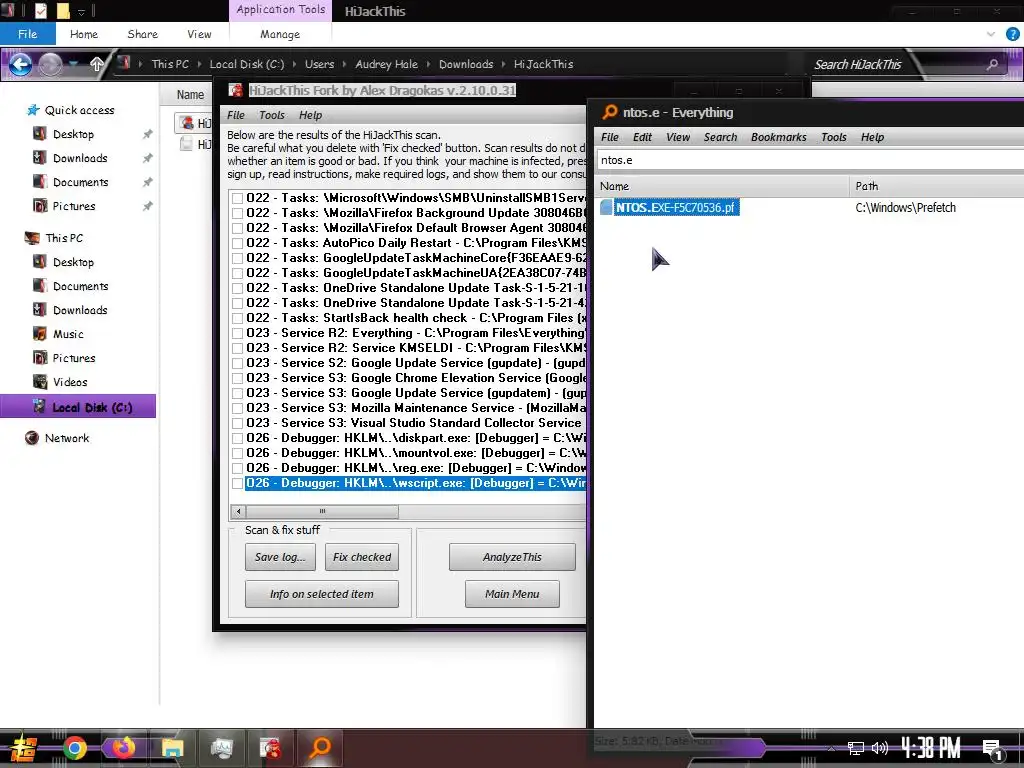Open Manage tab under Application Tools
The width and height of the screenshot is (1024, 768).
pyautogui.click(x=280, y=34)
